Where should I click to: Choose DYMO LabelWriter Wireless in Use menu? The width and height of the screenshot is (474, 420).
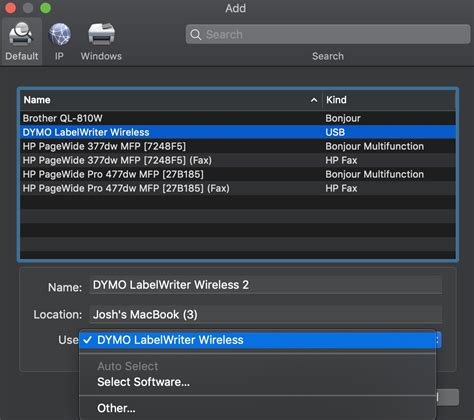click(x=257, y=340)
